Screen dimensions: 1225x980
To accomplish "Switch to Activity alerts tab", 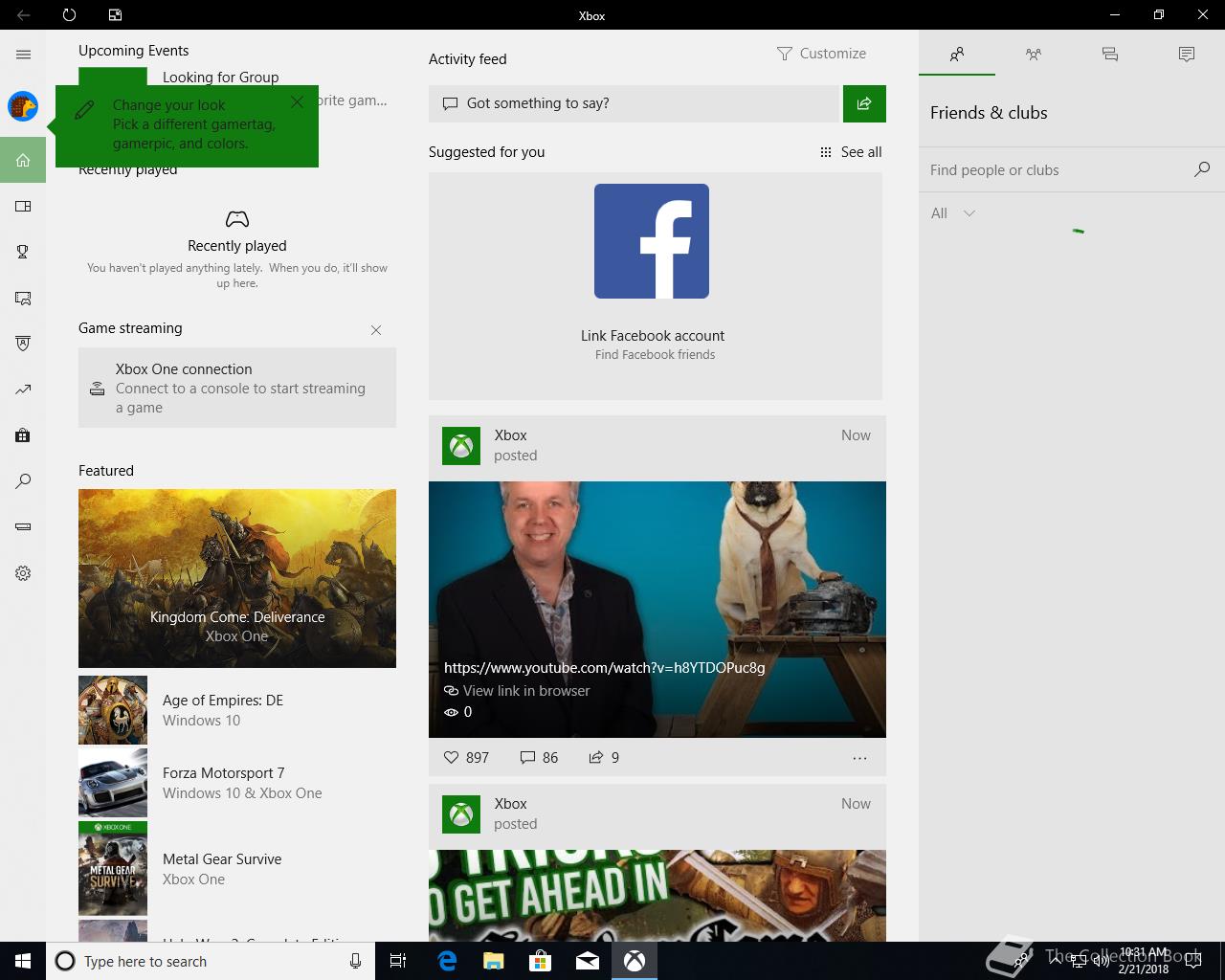I will coord(1187,55).
